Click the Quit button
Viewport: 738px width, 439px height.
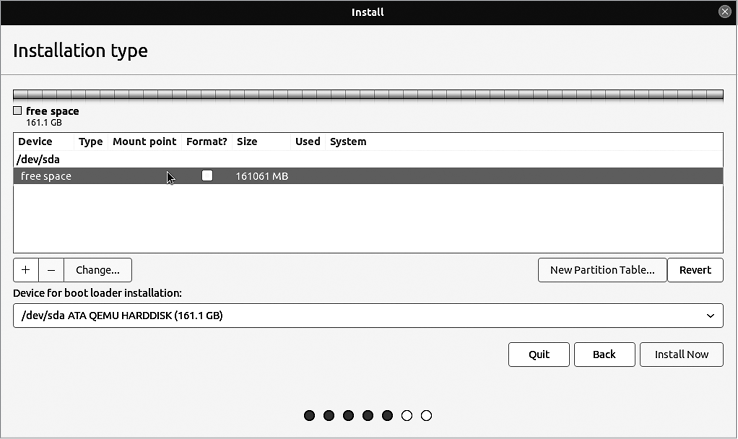(x=539, y=354)
